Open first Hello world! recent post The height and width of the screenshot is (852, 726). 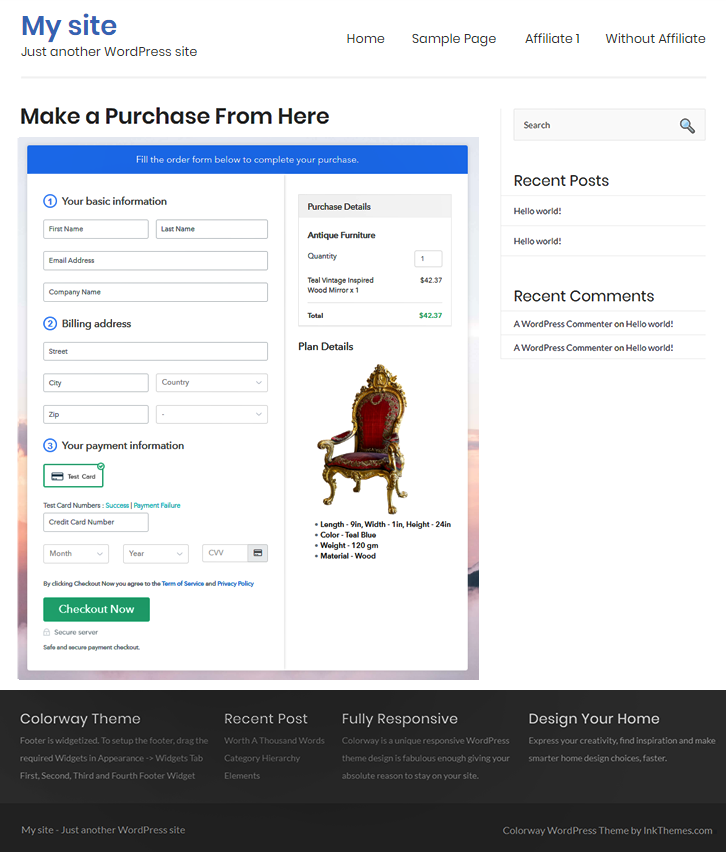[x=537, y=211]
